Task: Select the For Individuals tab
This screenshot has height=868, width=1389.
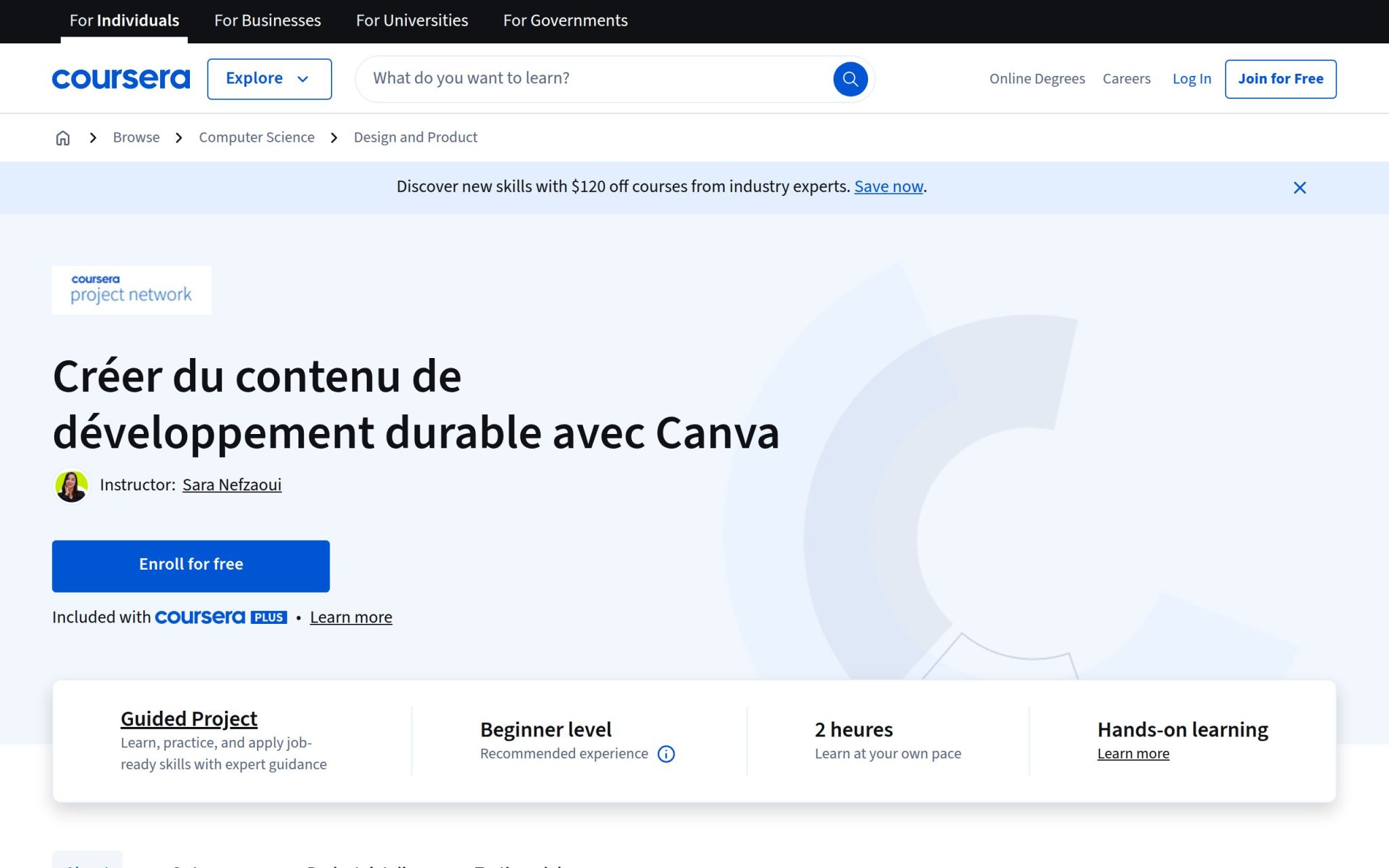Action: click(x=124, y=21)
